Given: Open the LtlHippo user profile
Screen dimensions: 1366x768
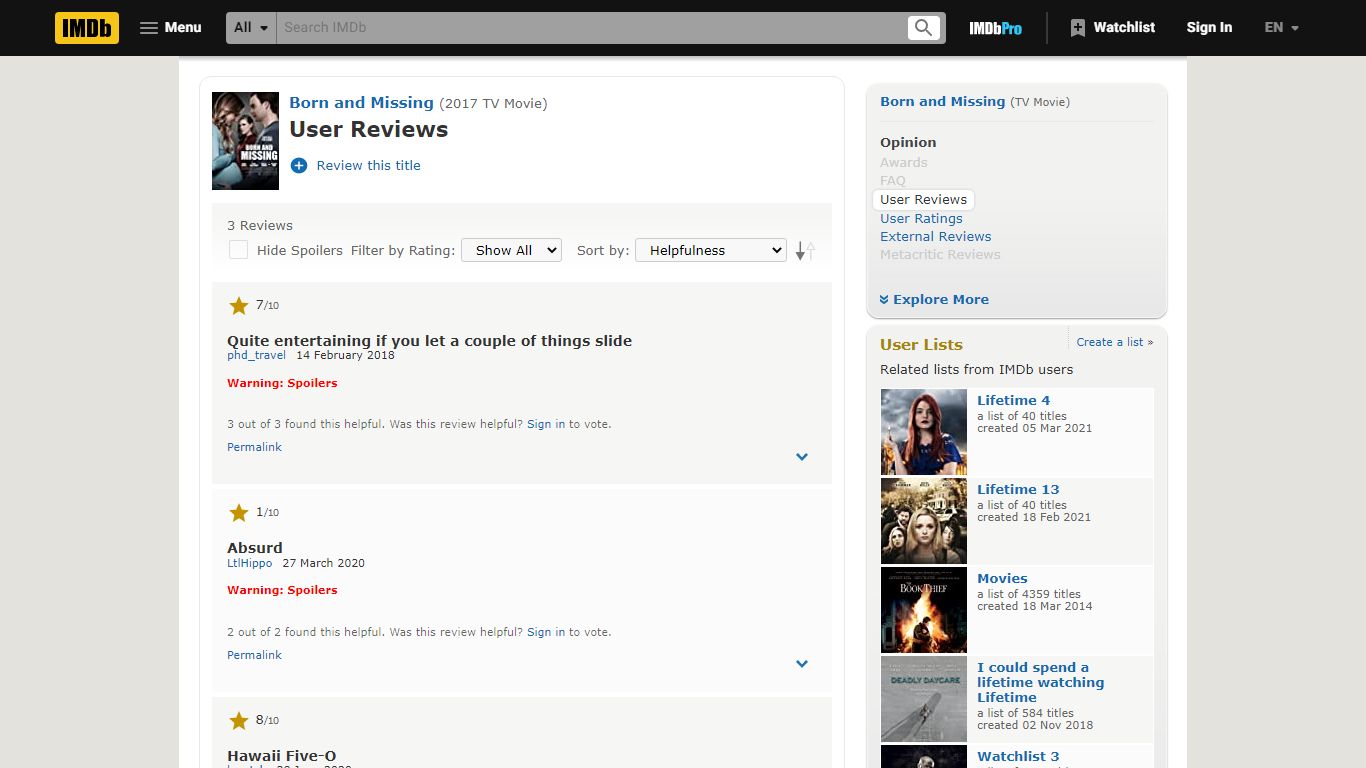Looking at the screenshot, I should pyautogui.click(x=249, y=563).
